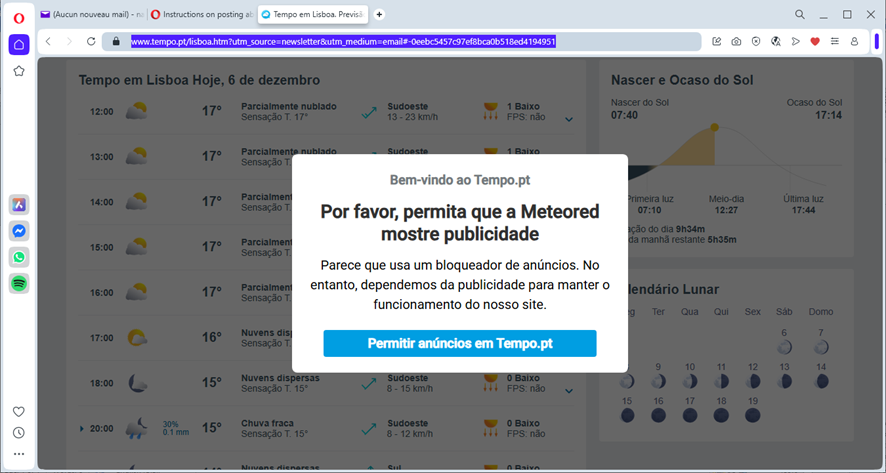Click 'Sudoeste 8 - 12 km/h' wind text
The image size is (886, 473).
pyautogui.click(x=410, y=428)
